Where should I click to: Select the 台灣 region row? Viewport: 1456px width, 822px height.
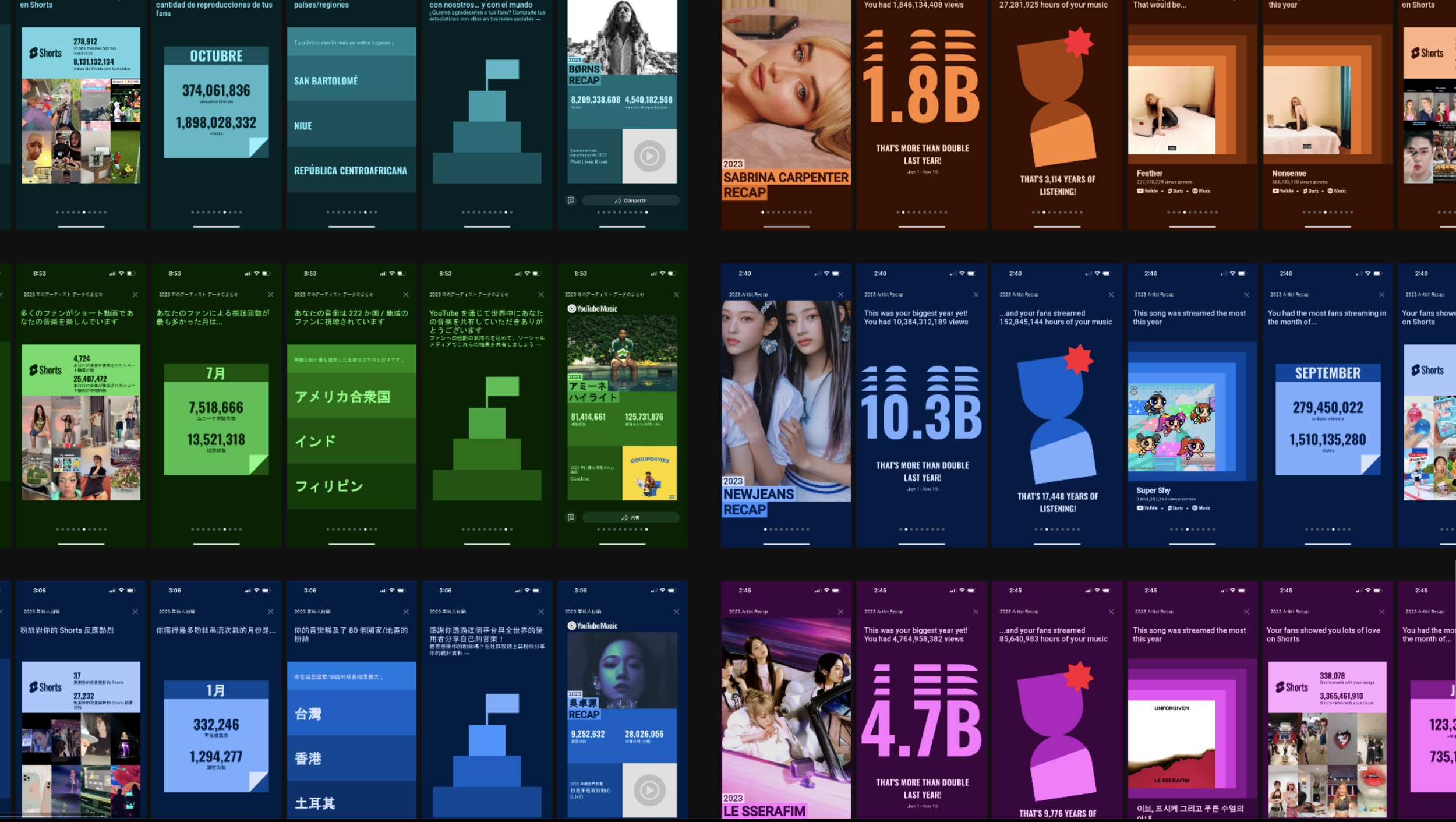click(351, 714)
